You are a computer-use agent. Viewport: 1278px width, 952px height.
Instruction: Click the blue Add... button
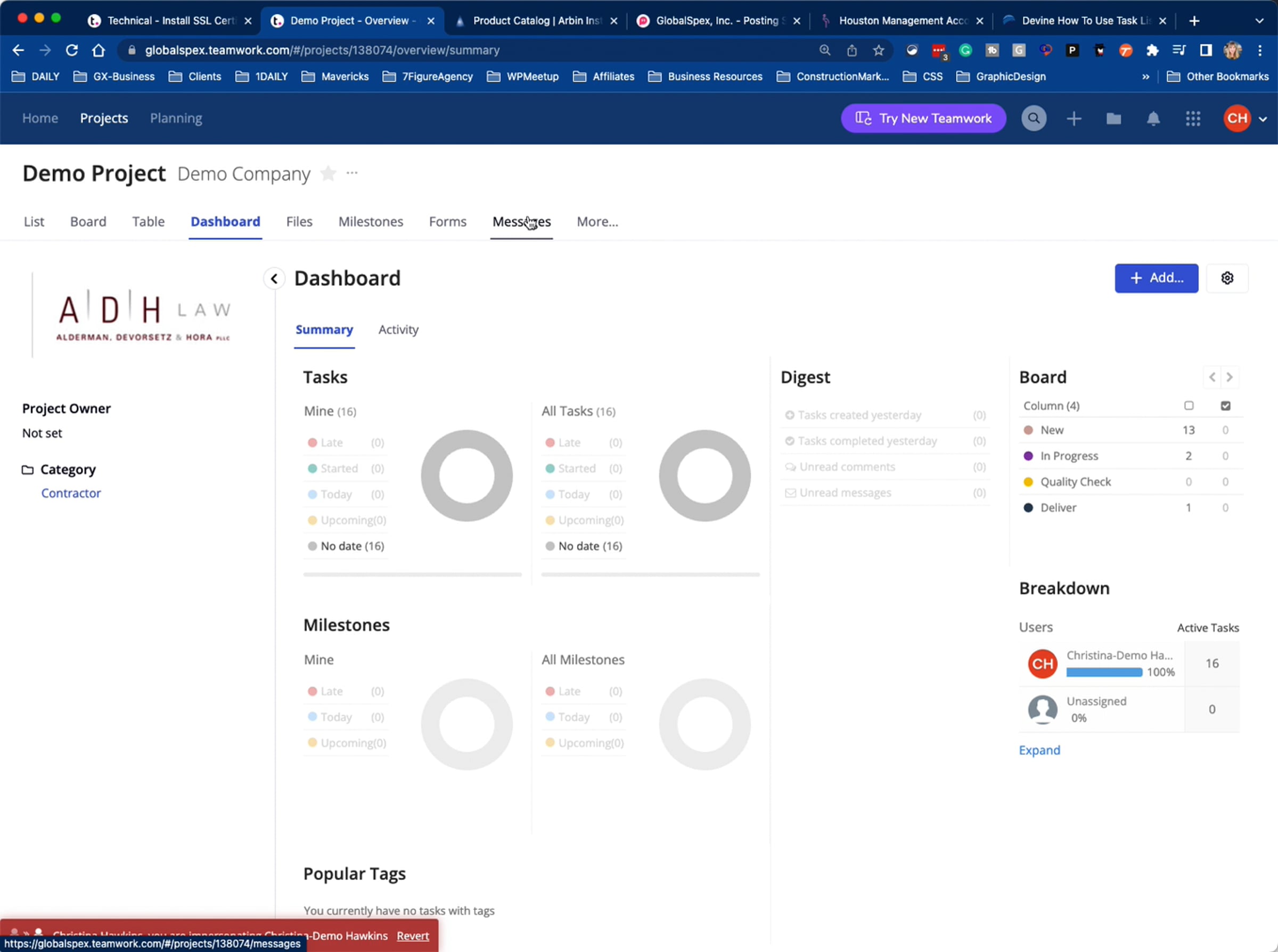click(x=1156, y=278)
